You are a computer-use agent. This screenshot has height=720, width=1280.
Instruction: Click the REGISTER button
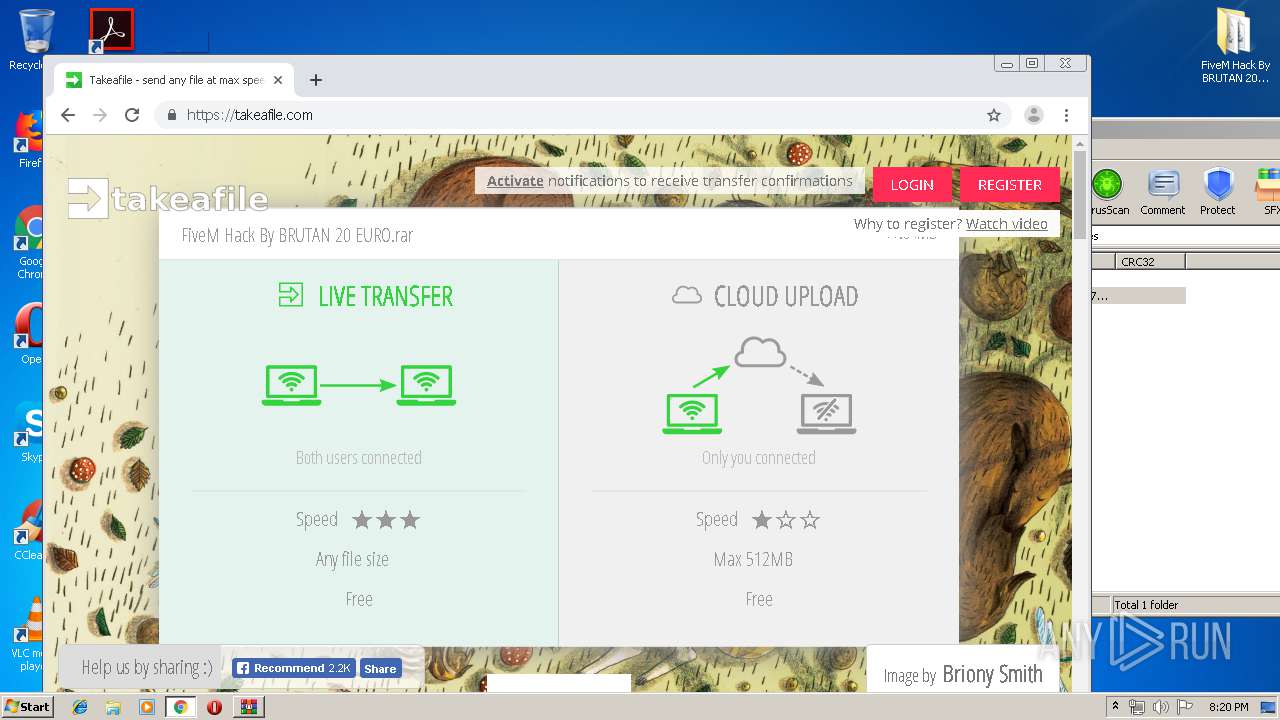click(1010, 185)
